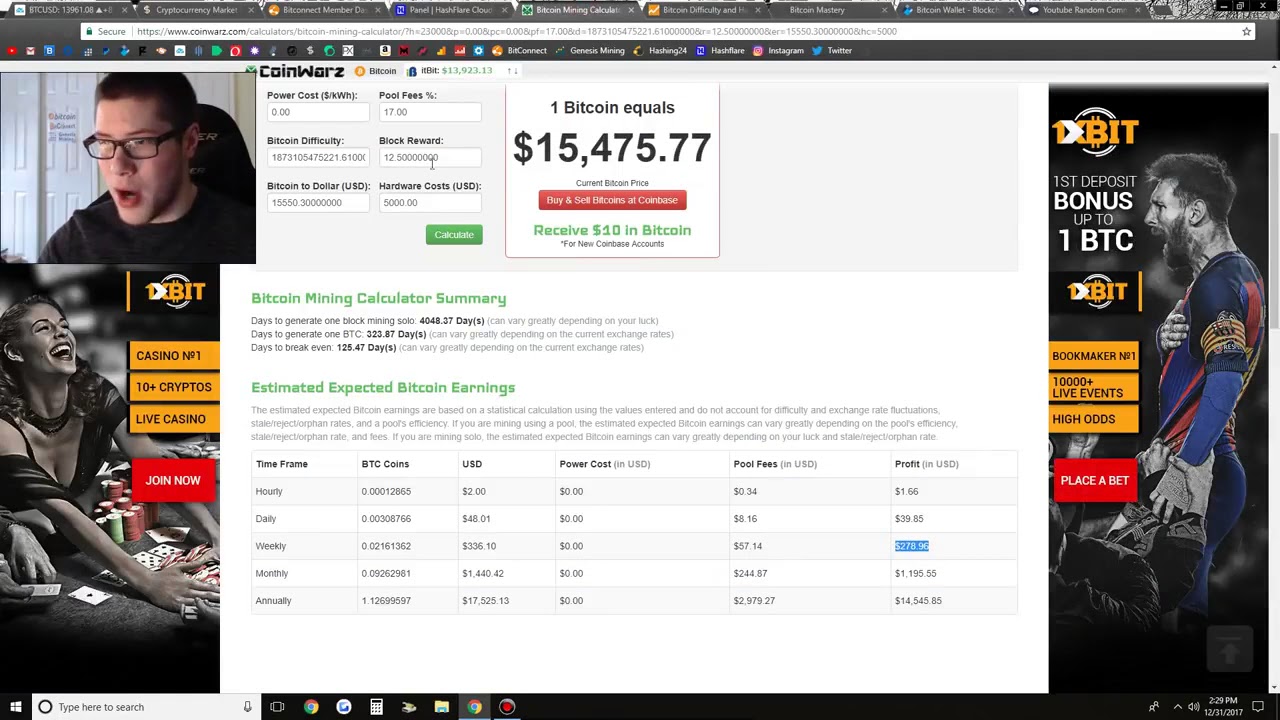Click the PLACE A BET ad button
The width and height of the screenshot is (1280, 720).
tap(1094, 480)
